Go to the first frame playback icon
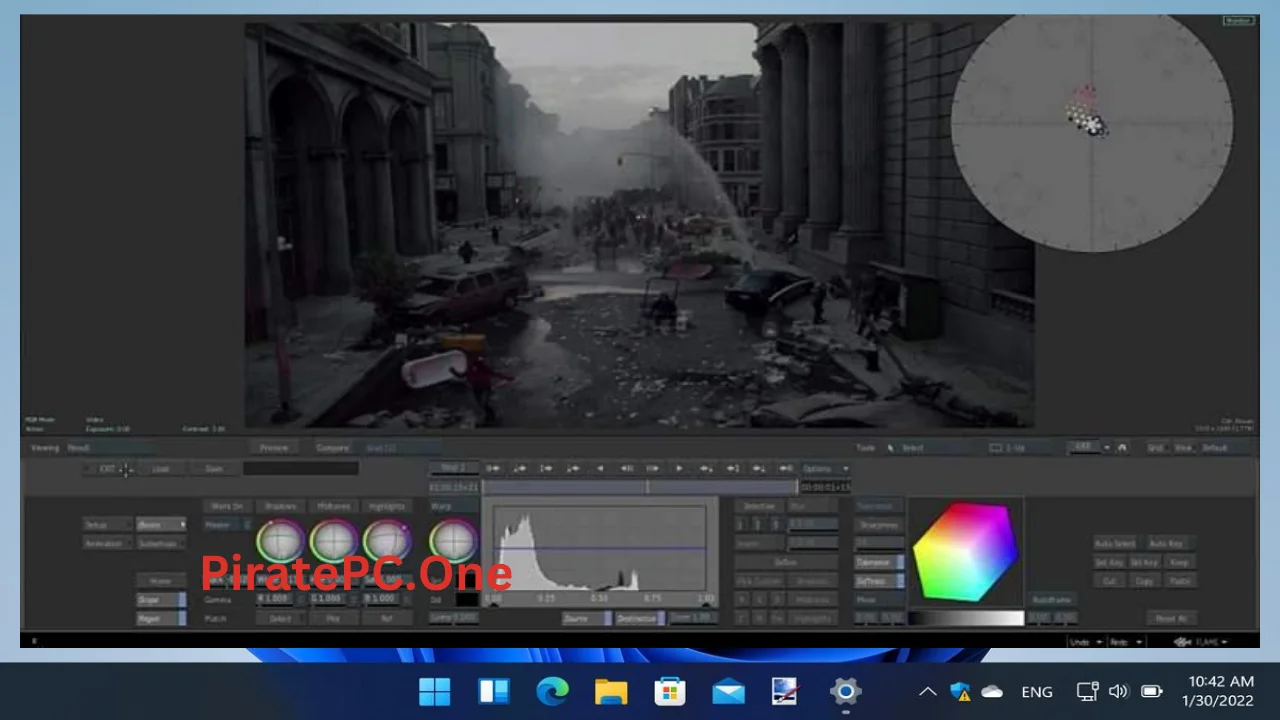Screen dimensions: 1280x720 (x=493, y=468)
